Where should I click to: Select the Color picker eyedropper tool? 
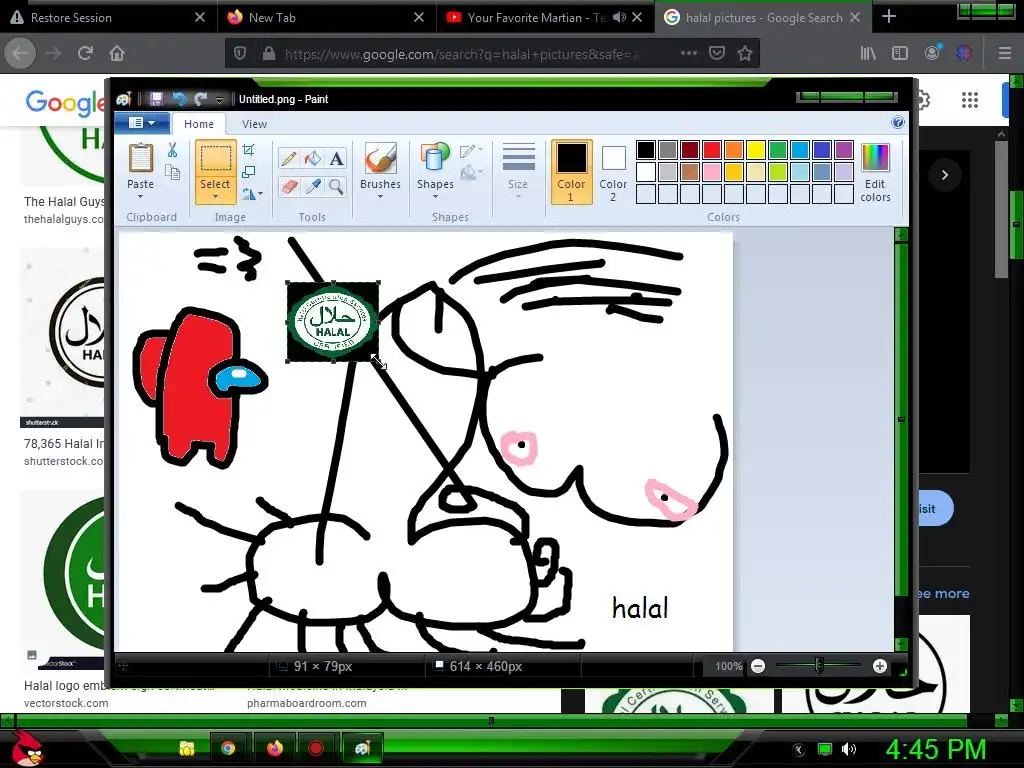(x=313, y=187)
